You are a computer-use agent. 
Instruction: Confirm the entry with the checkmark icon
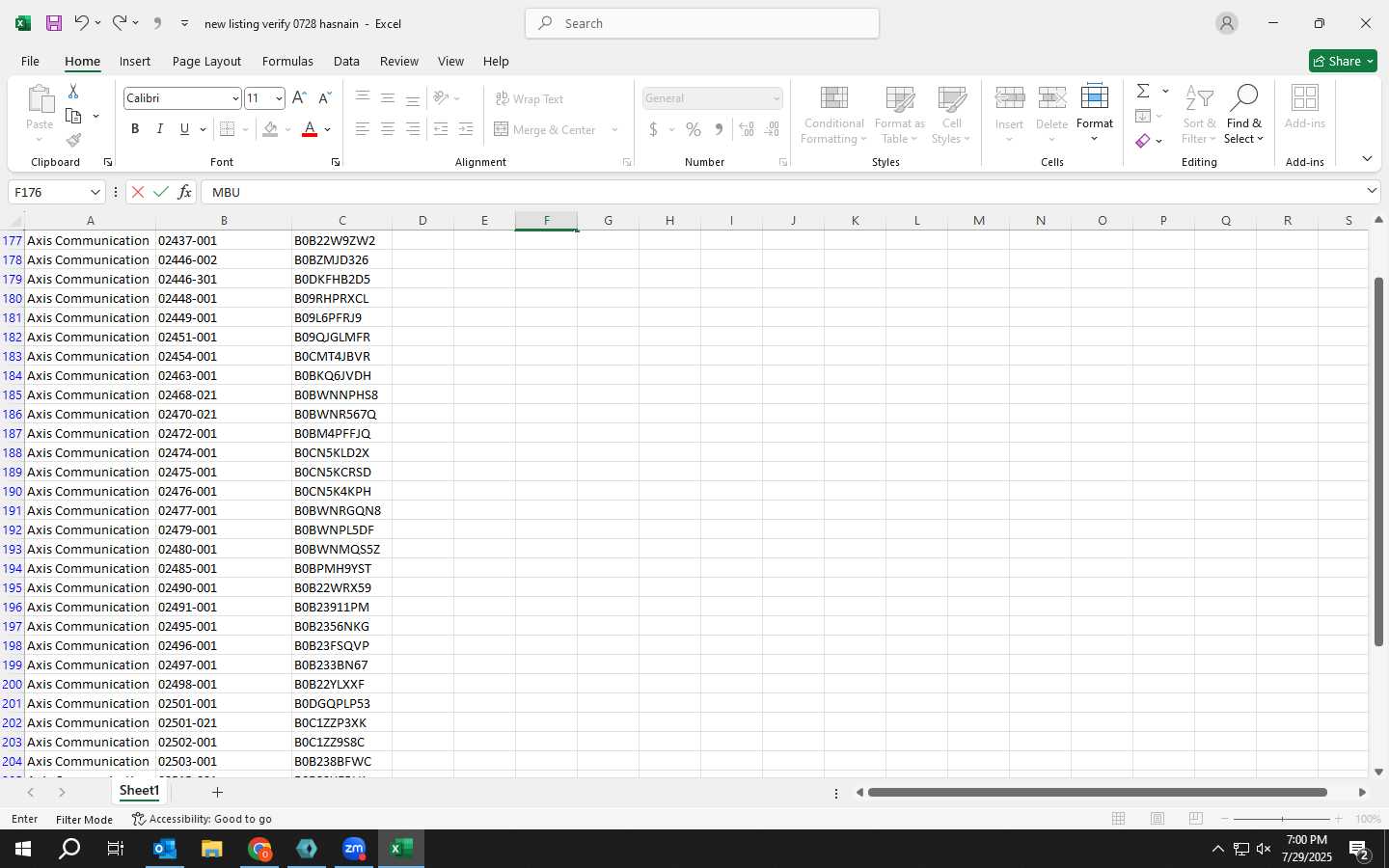pyautogui.click(x=161, y=192)
